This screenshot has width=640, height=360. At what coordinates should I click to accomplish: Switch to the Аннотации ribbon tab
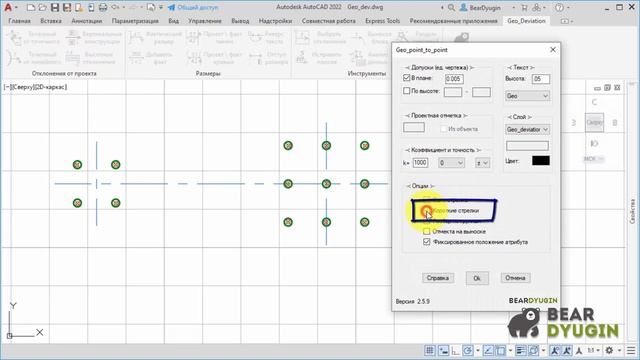(x=87, y=21)
